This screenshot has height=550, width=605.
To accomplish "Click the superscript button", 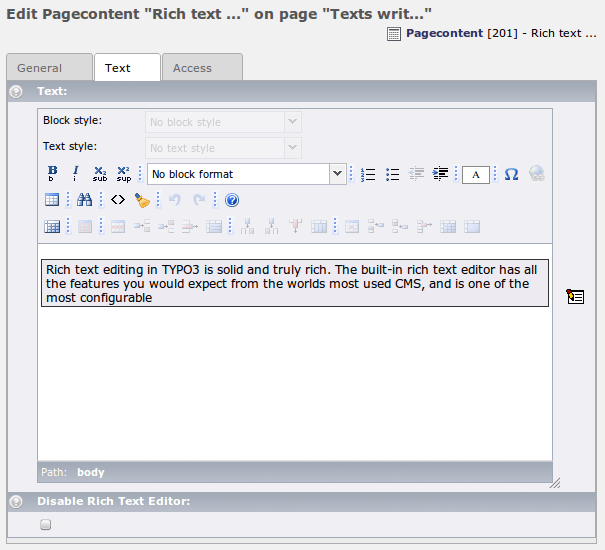I will (x=124, y=174).
